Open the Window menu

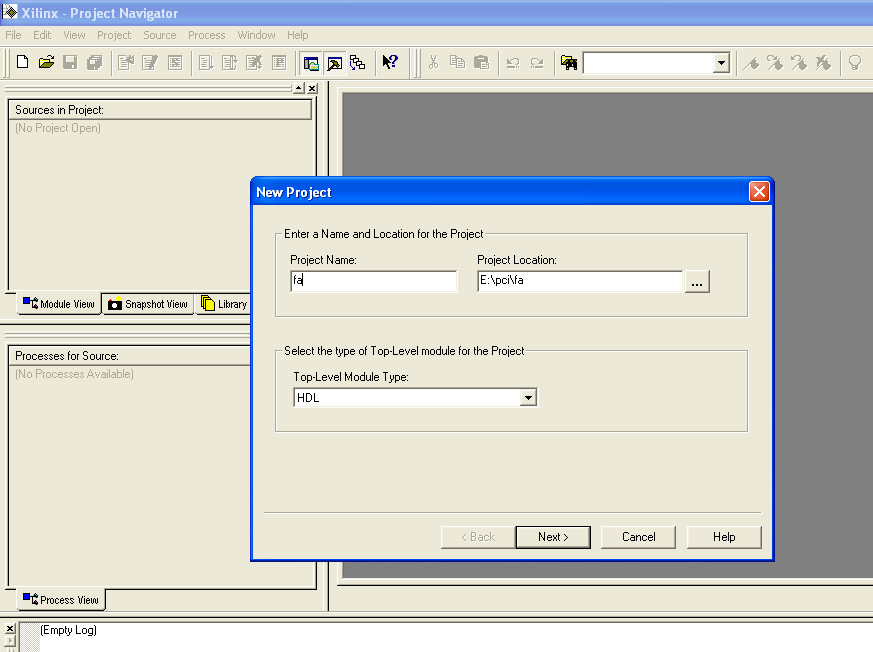click(x=256, y=35)
